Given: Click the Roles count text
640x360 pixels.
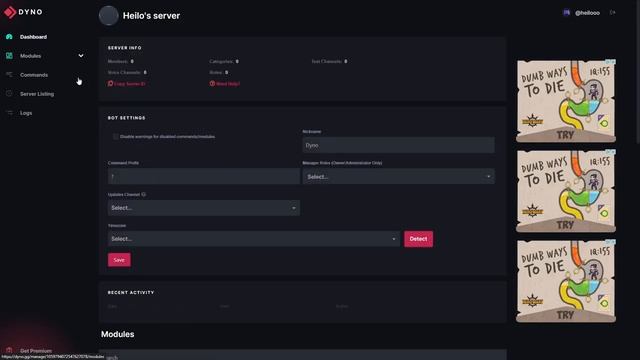Looking at the screenshot, I should click(x=219, y=72).
